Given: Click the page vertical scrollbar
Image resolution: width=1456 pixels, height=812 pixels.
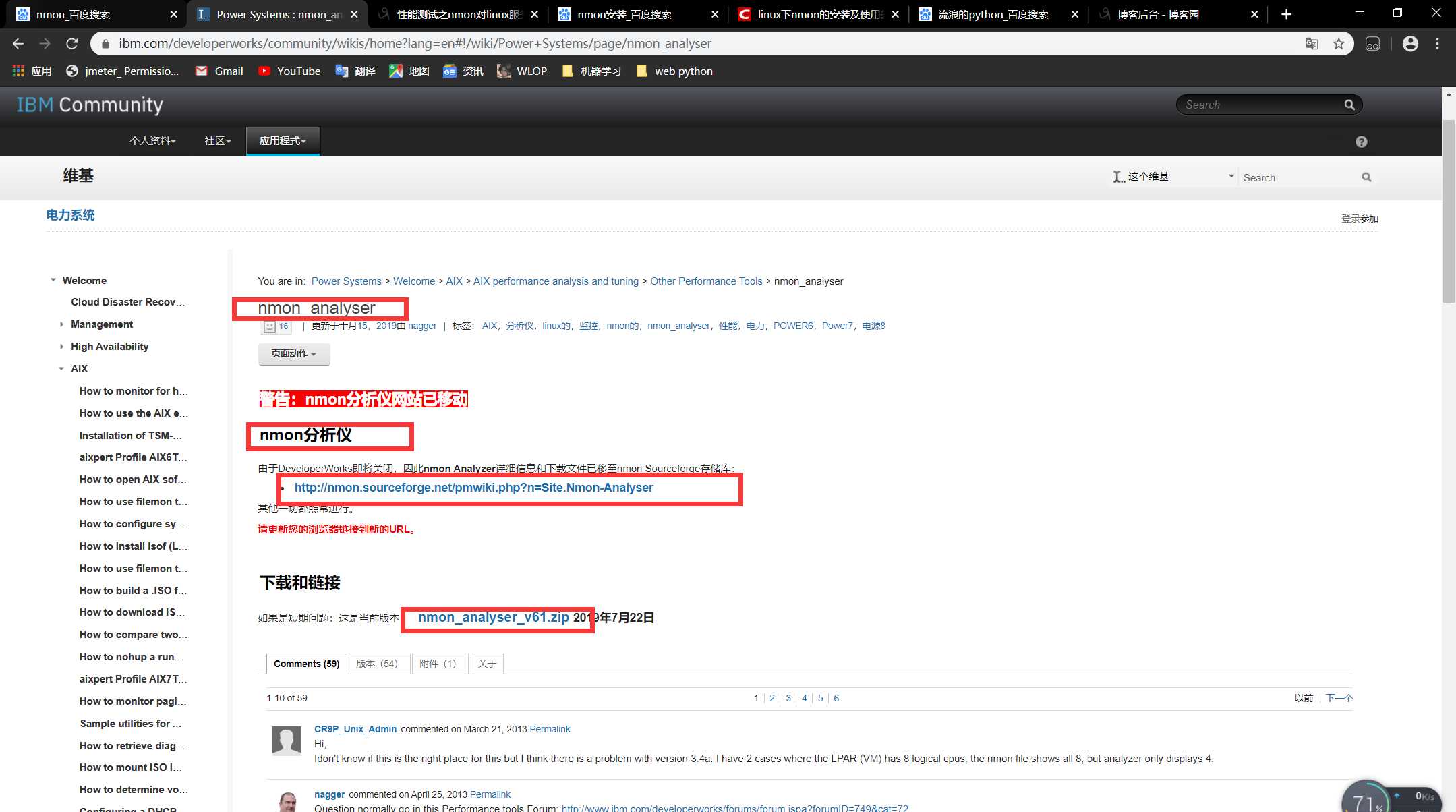Looking at the screenshot, I should (x=1449, y=212).
